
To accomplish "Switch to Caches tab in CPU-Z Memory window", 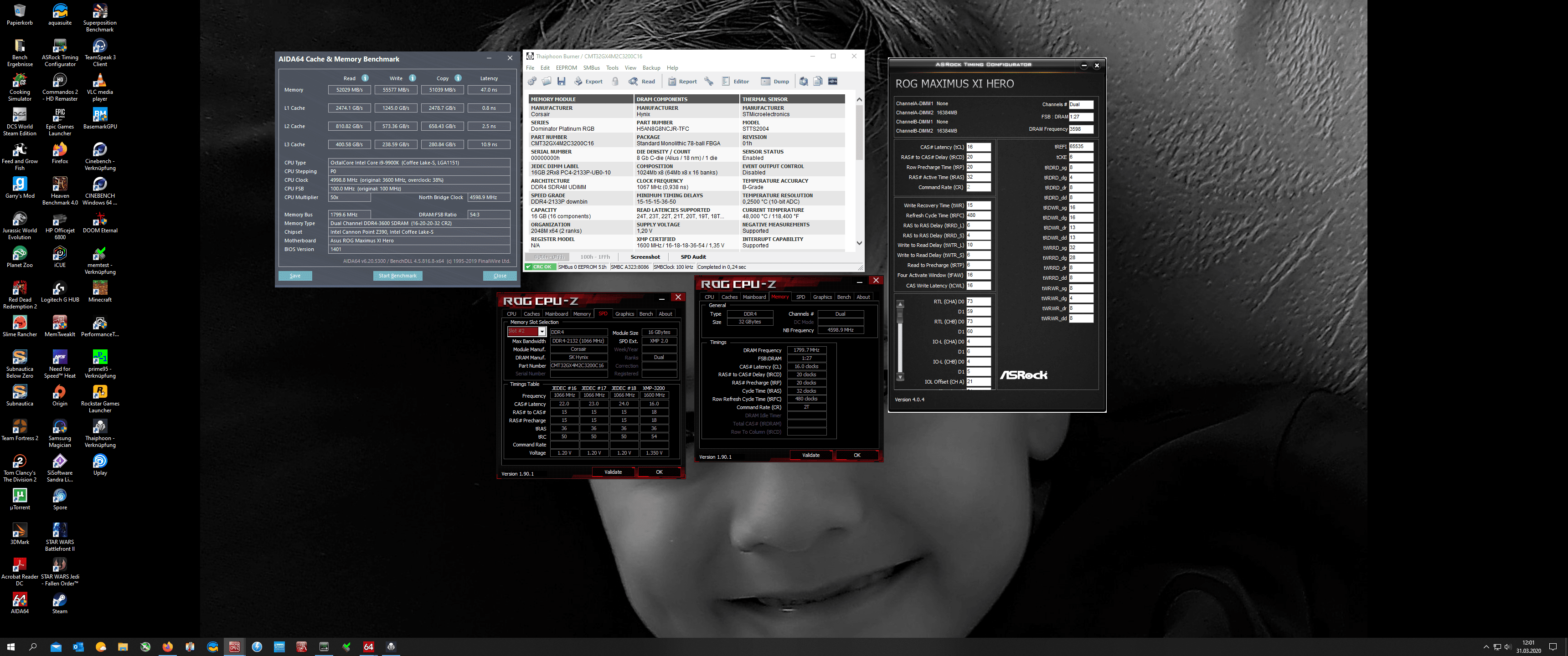I will pyautogui.click(x=729, y=297).
